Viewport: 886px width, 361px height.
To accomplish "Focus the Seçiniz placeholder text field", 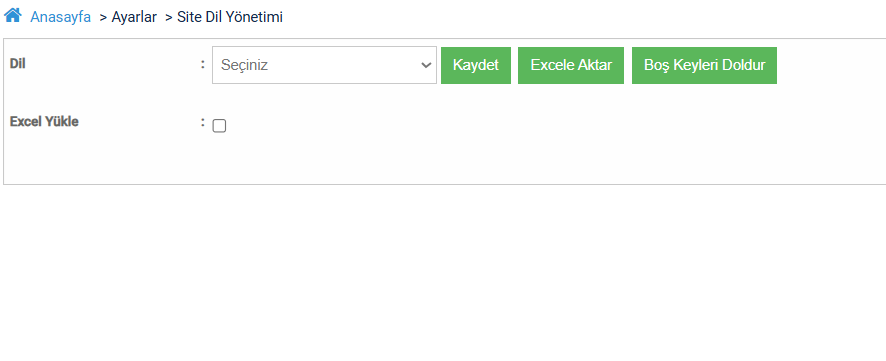I will (x=324, y=65).
